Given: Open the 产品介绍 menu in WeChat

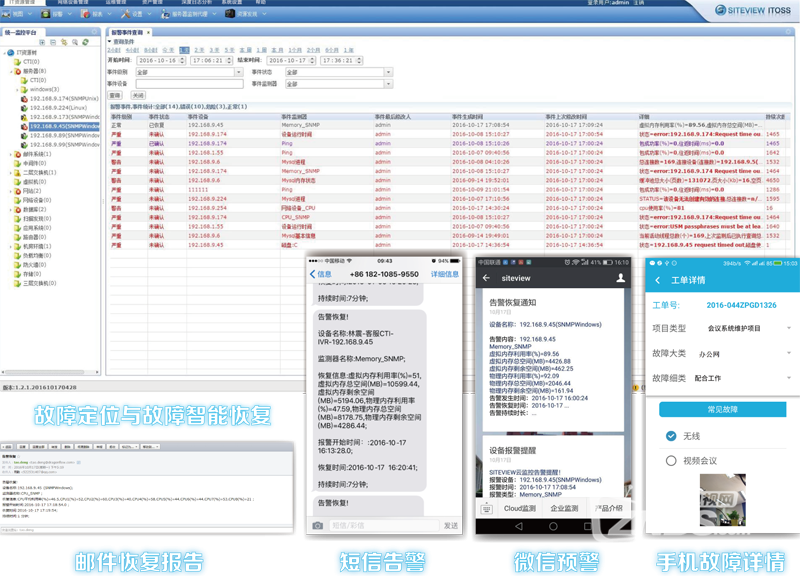Looking at the screenshot, I should (x=608, y=508).
